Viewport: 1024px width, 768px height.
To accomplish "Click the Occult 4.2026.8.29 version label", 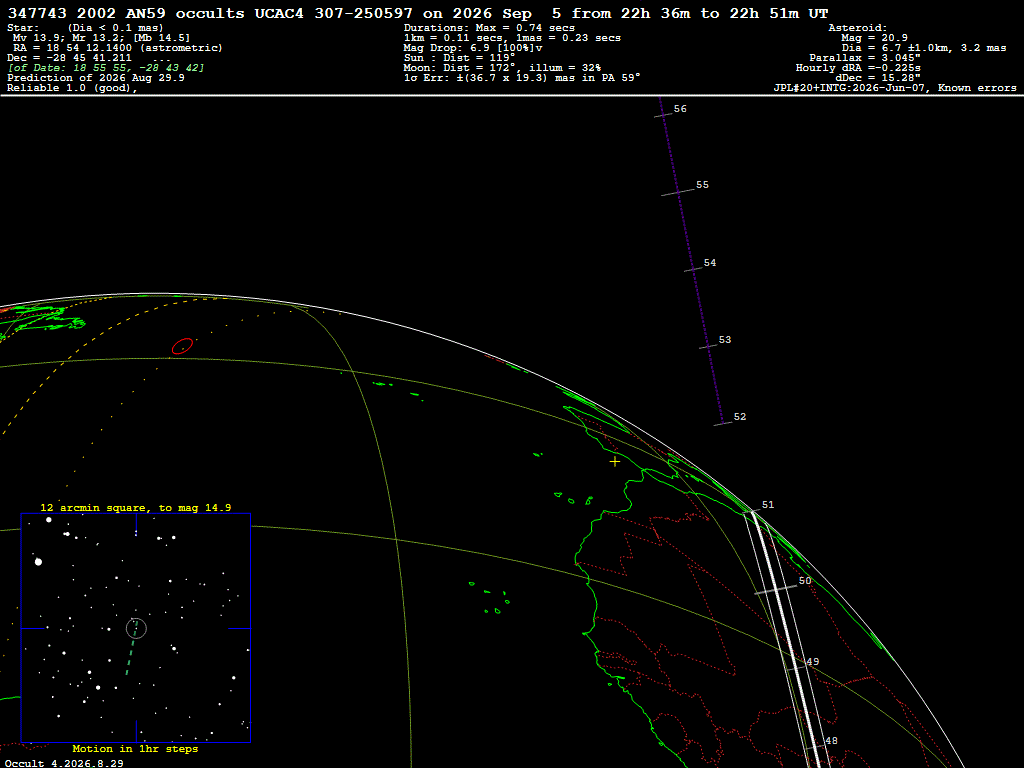I will point(64,763).
